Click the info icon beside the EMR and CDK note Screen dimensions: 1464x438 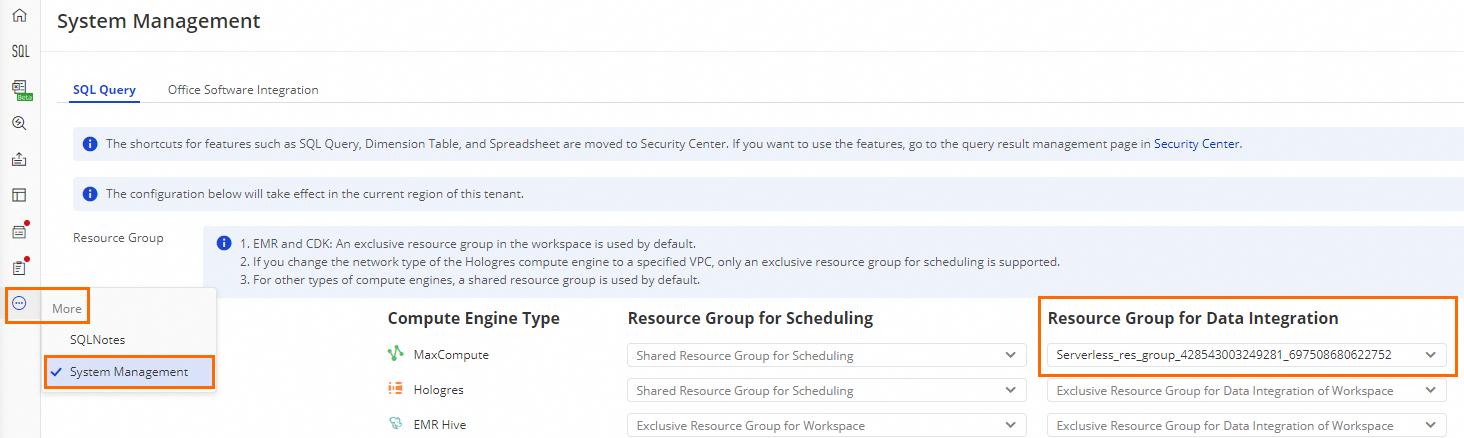(x=224, y=244)
